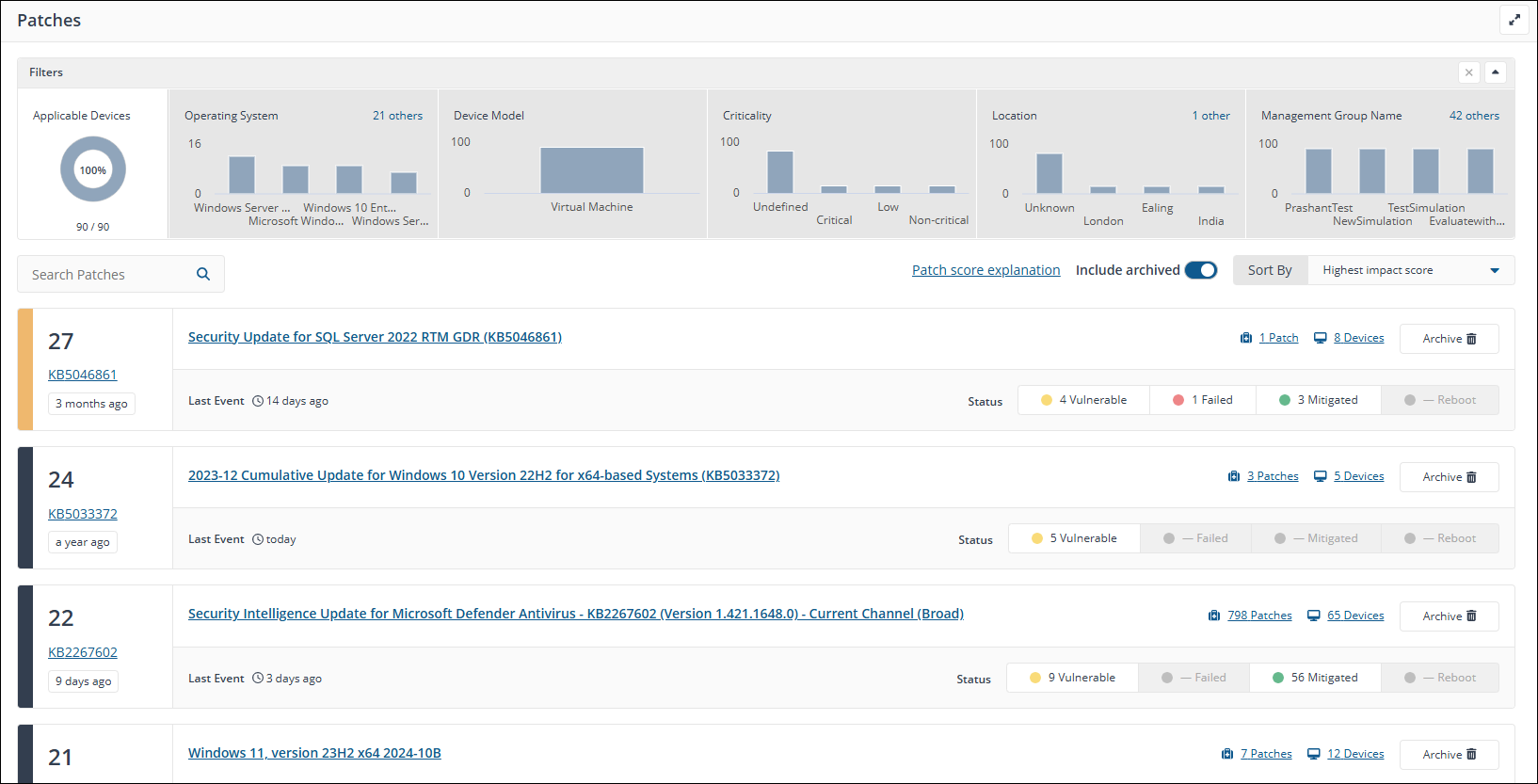
Task: Filter by 4 Vulnerable status
Action: [x=1083, y=400]
